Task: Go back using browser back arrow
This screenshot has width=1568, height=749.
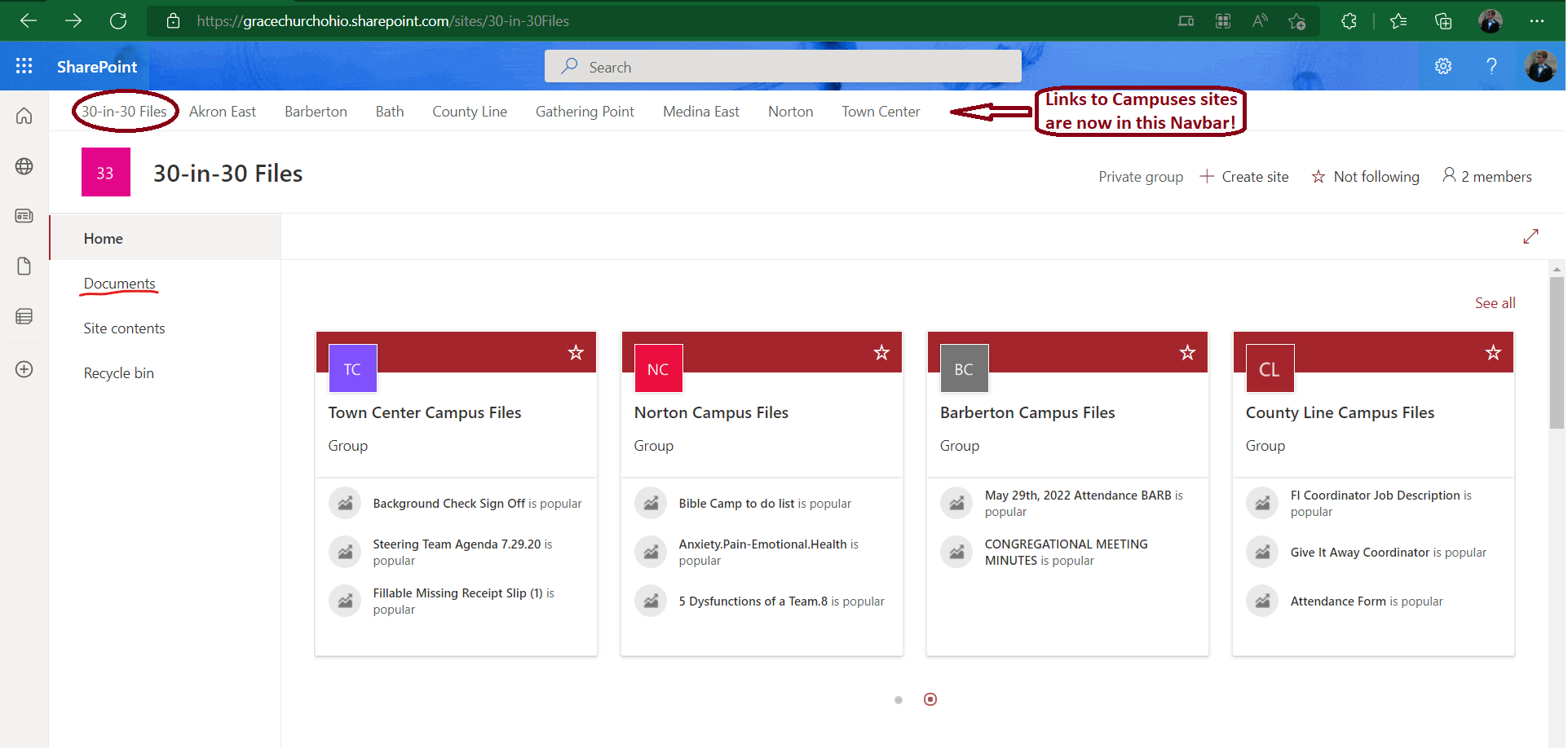Action: (x=29, y=20)
